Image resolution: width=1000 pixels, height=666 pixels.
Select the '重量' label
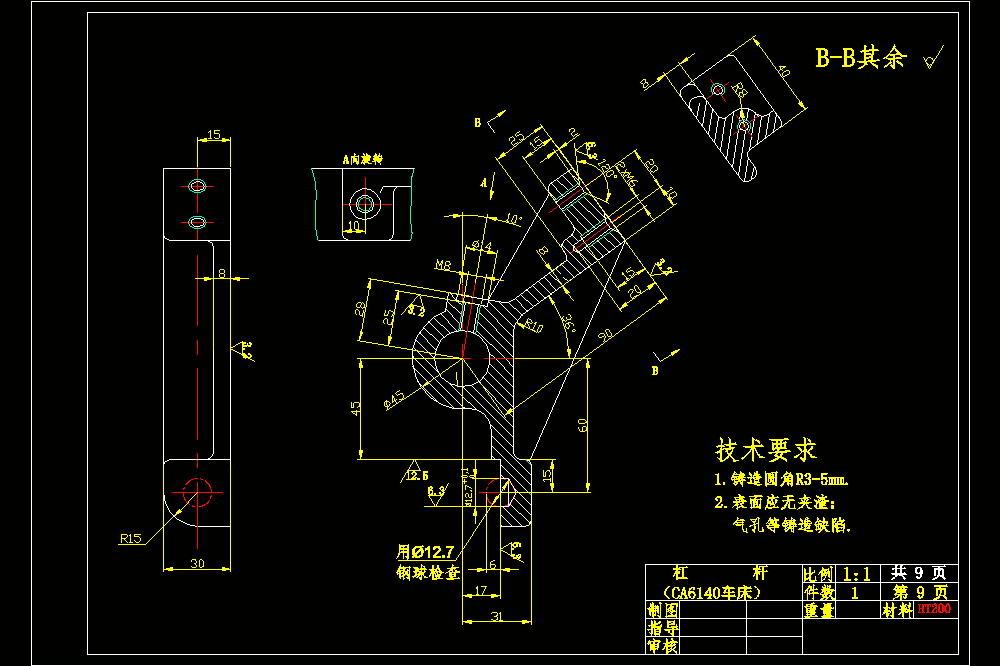pyautogui.click(x=819, y=611)
